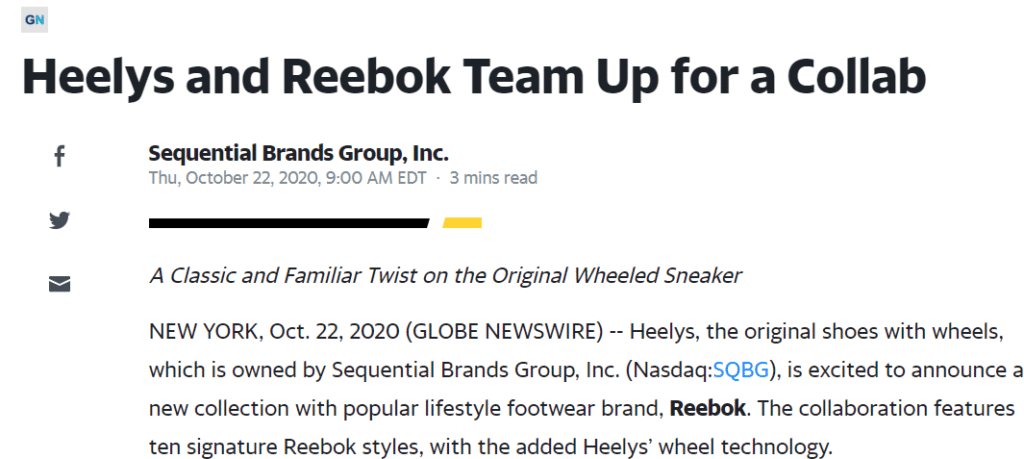Click the black divider bar under byline
This screenshot has height=459, width=1024.
click(x=289, y=223)
